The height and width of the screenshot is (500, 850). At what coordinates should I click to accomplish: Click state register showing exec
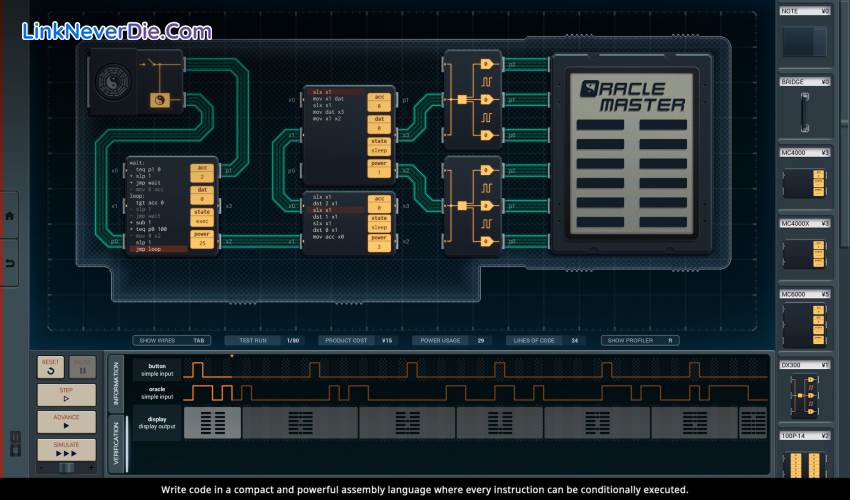202,216
